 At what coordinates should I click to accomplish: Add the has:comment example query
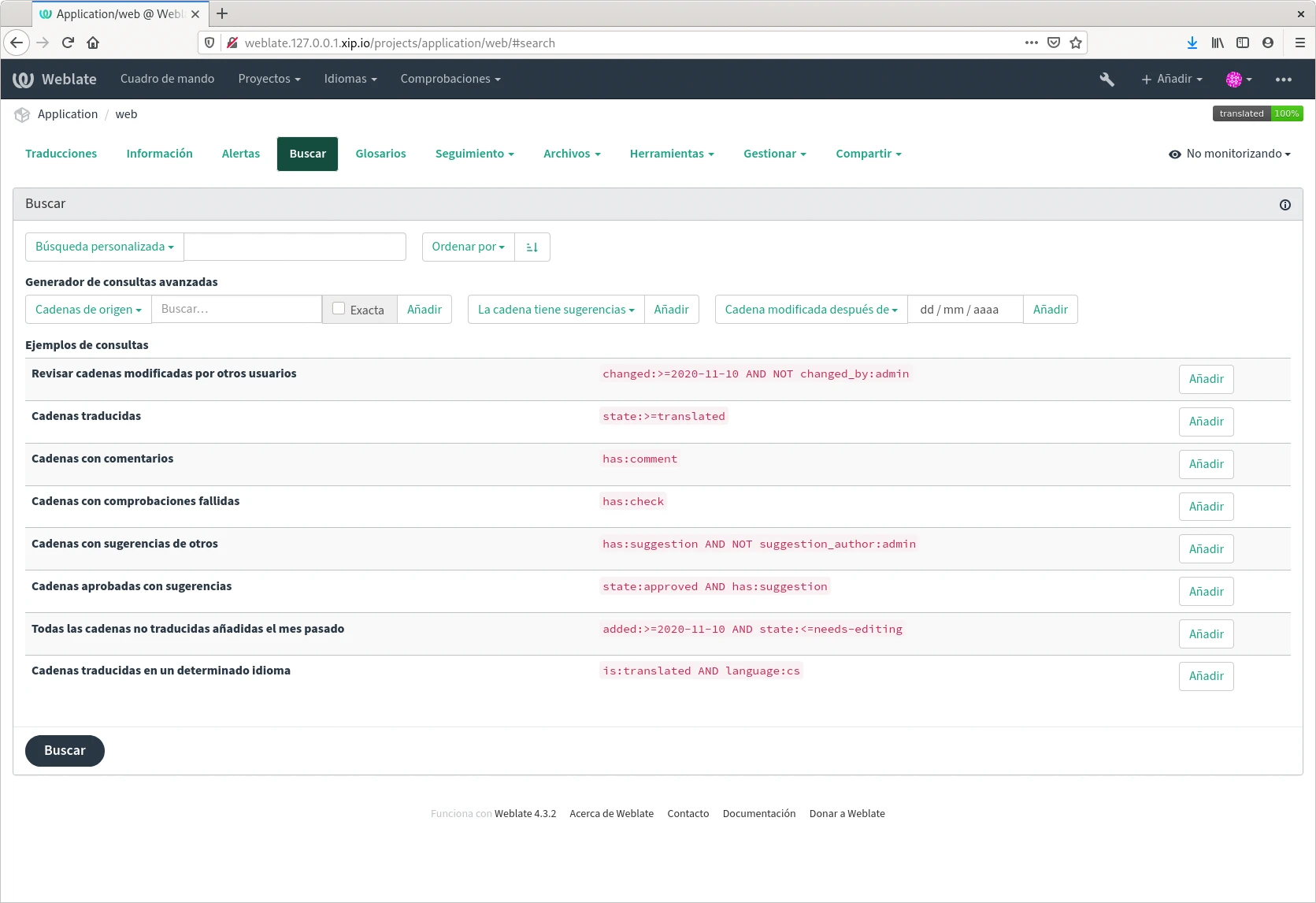[1206, 465]
